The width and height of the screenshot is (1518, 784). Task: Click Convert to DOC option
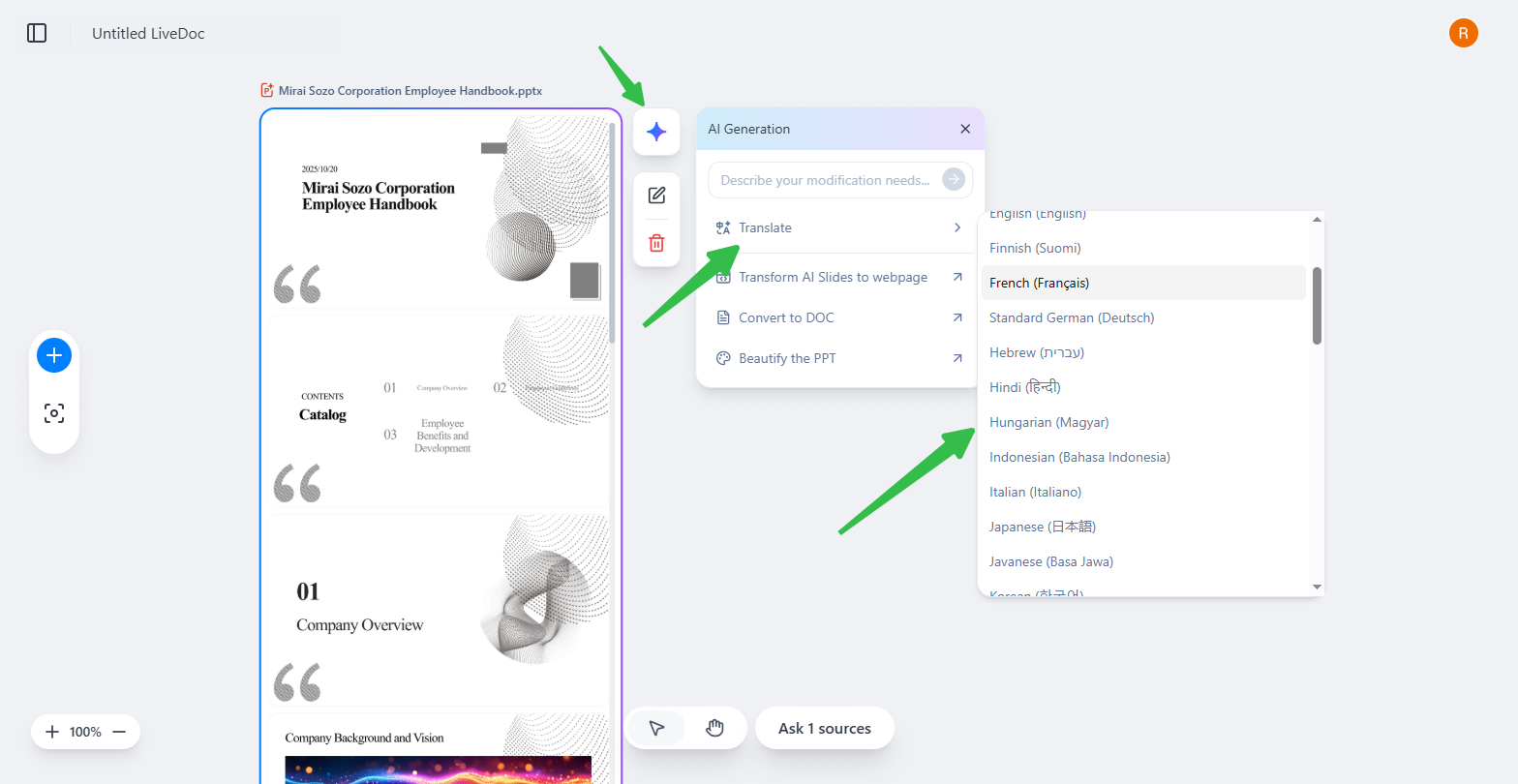tap(786, 317)
